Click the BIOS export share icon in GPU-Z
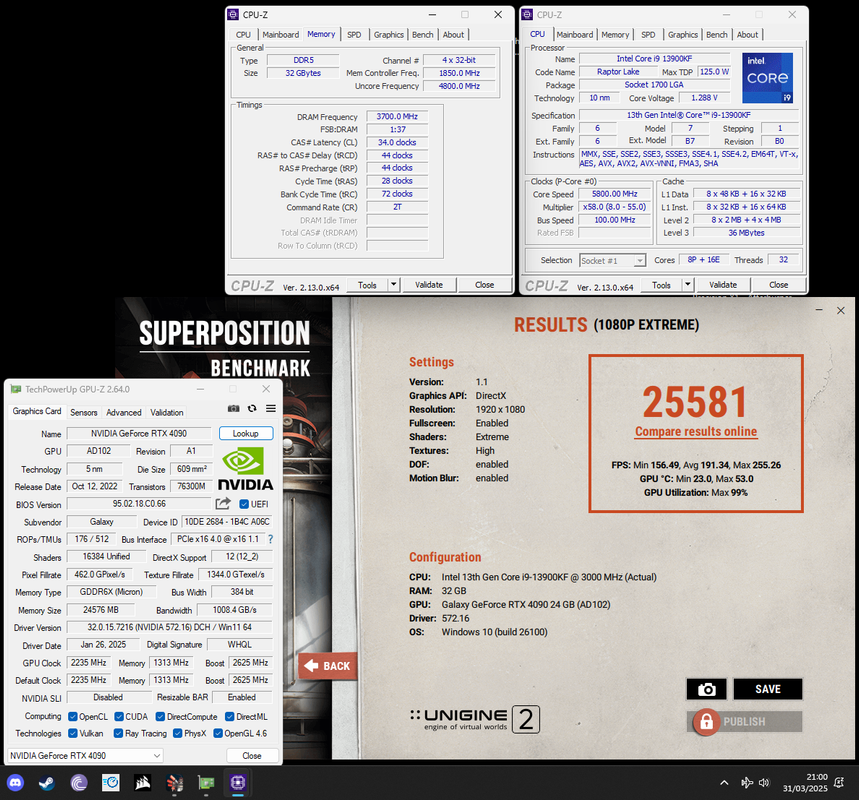The width and height of the screenshot is (859, 800). click(x=223, y=504)
